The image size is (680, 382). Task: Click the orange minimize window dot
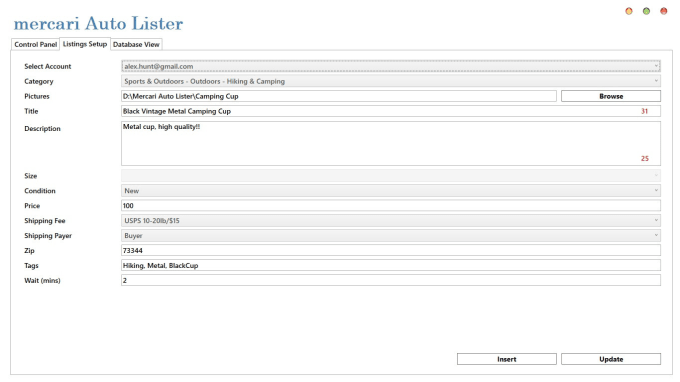629,11
